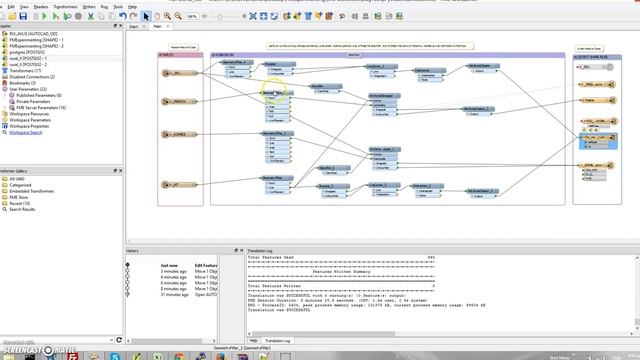Image resolution: width=640 pixels, height=360 pixels.
Task: Open the View menu
Action: pos(24,7)
